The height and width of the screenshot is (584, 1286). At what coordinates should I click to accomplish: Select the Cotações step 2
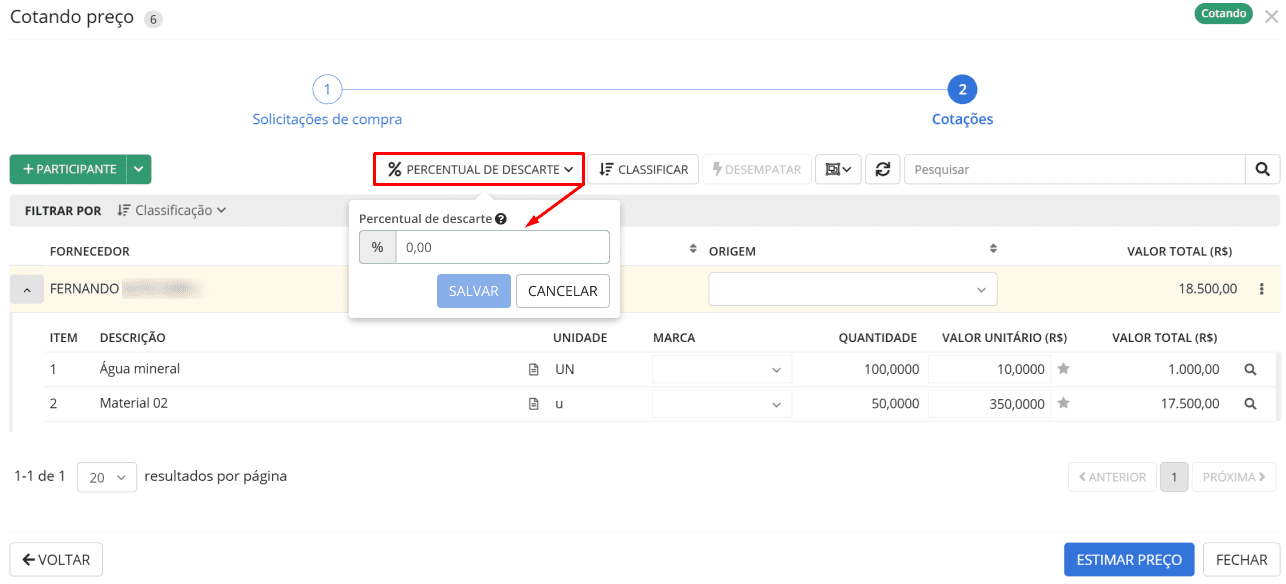pyautogui.click(x=962, y=90)
